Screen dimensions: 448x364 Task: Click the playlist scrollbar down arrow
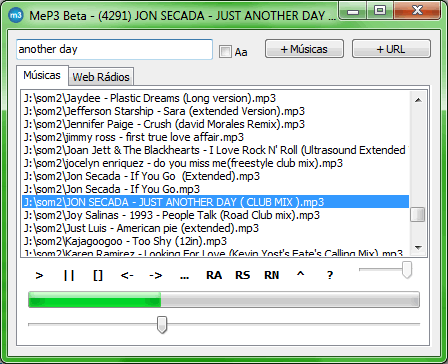[x=419, y=248]
